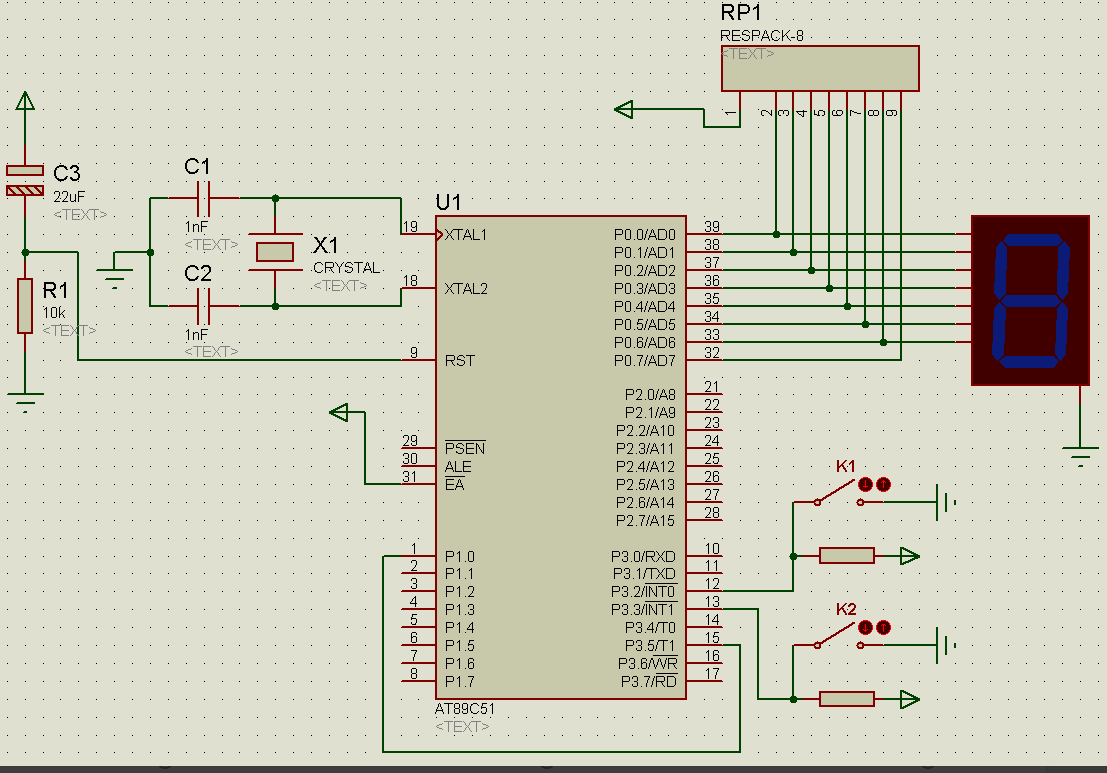Screen dimensions: 1107x773
Task: Click the EA pin label
Action: [455, 485]
